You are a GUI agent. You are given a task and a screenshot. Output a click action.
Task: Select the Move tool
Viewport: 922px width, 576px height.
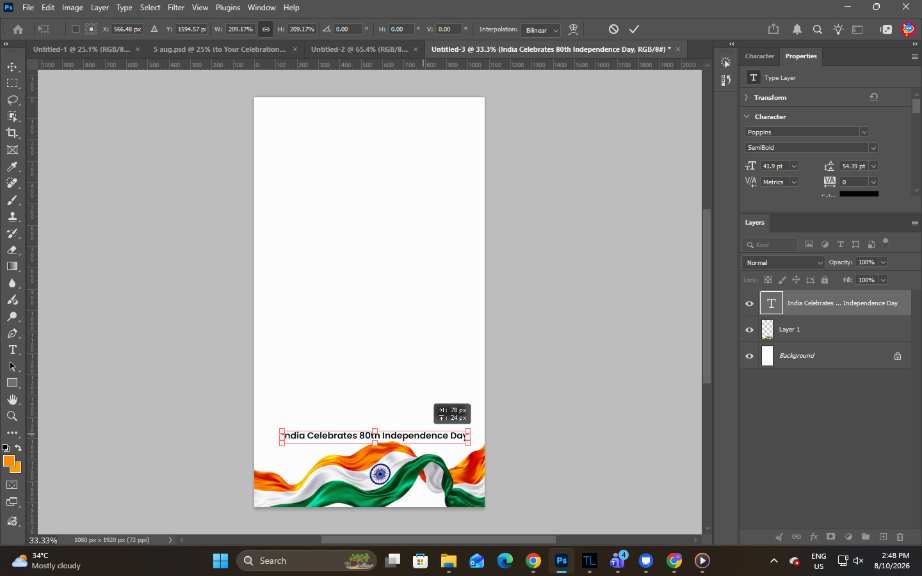coord(12,67)
